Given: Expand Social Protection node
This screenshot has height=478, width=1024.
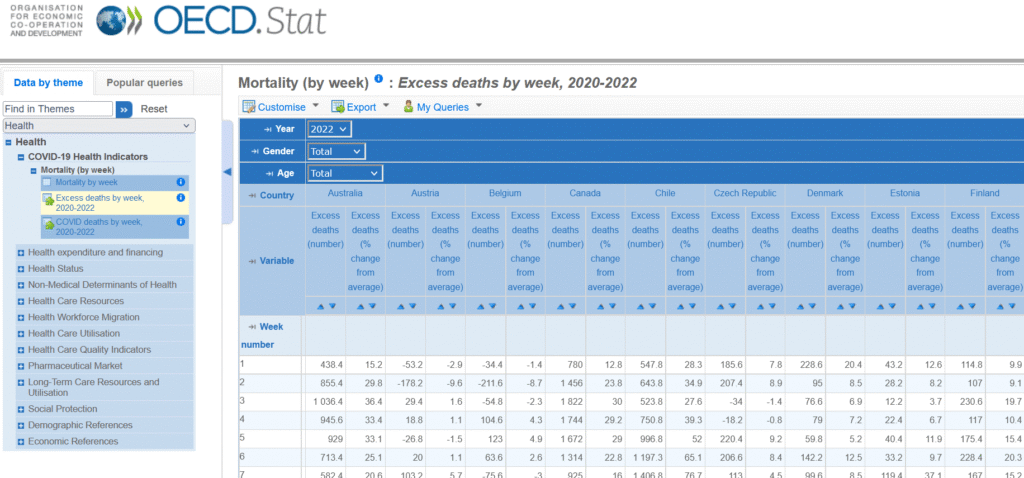Looking at the screenshot, I should 21,410.
